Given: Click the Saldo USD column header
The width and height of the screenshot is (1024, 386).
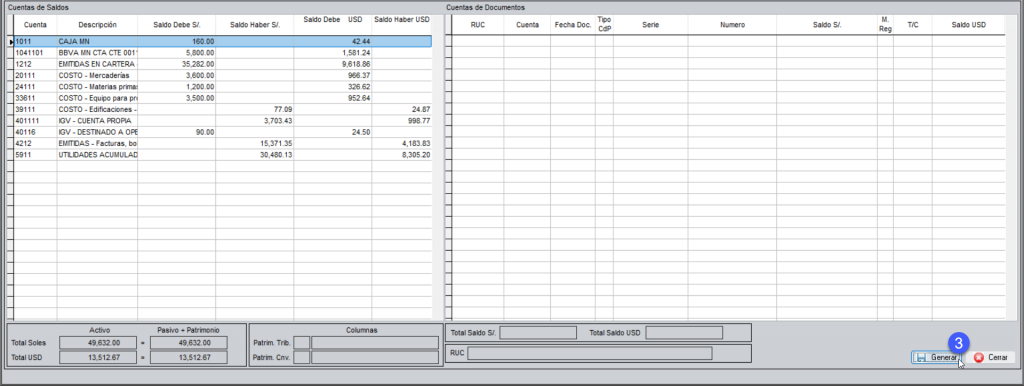Looking at the screenshot, I should (x=968, y=25).
